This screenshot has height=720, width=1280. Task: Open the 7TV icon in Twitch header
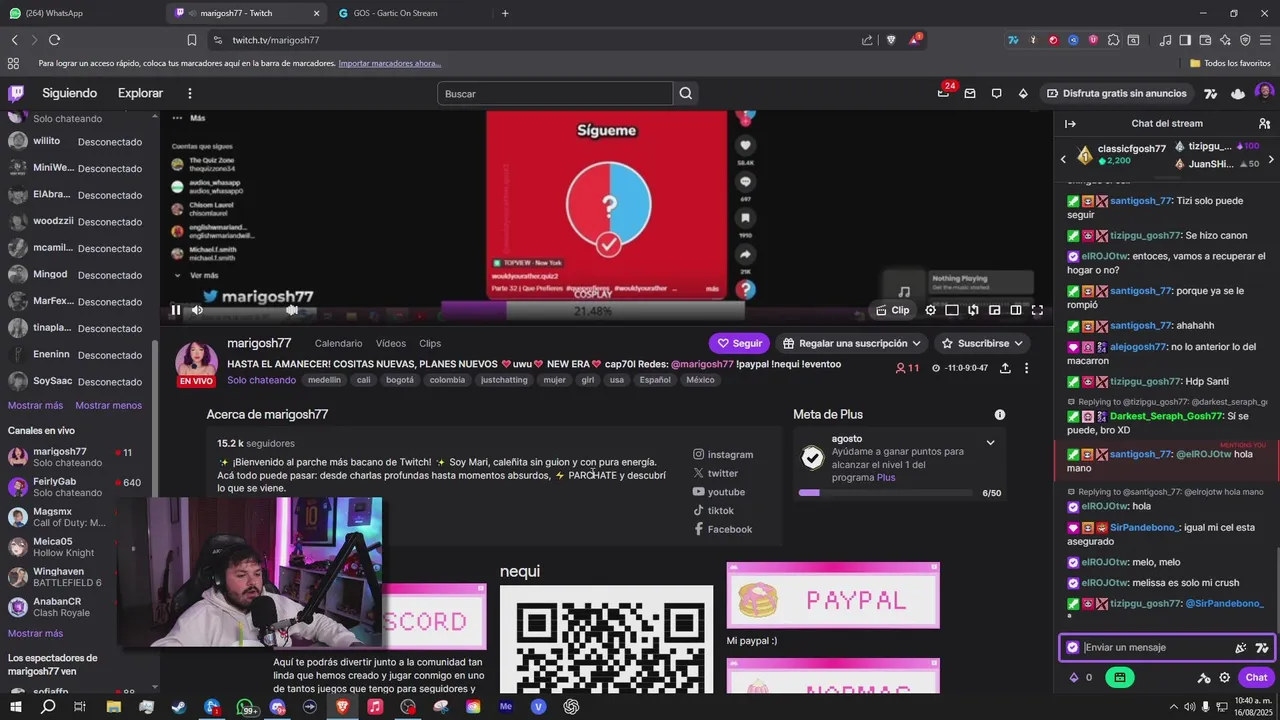pyautogui.click(x=1211, y=93)
